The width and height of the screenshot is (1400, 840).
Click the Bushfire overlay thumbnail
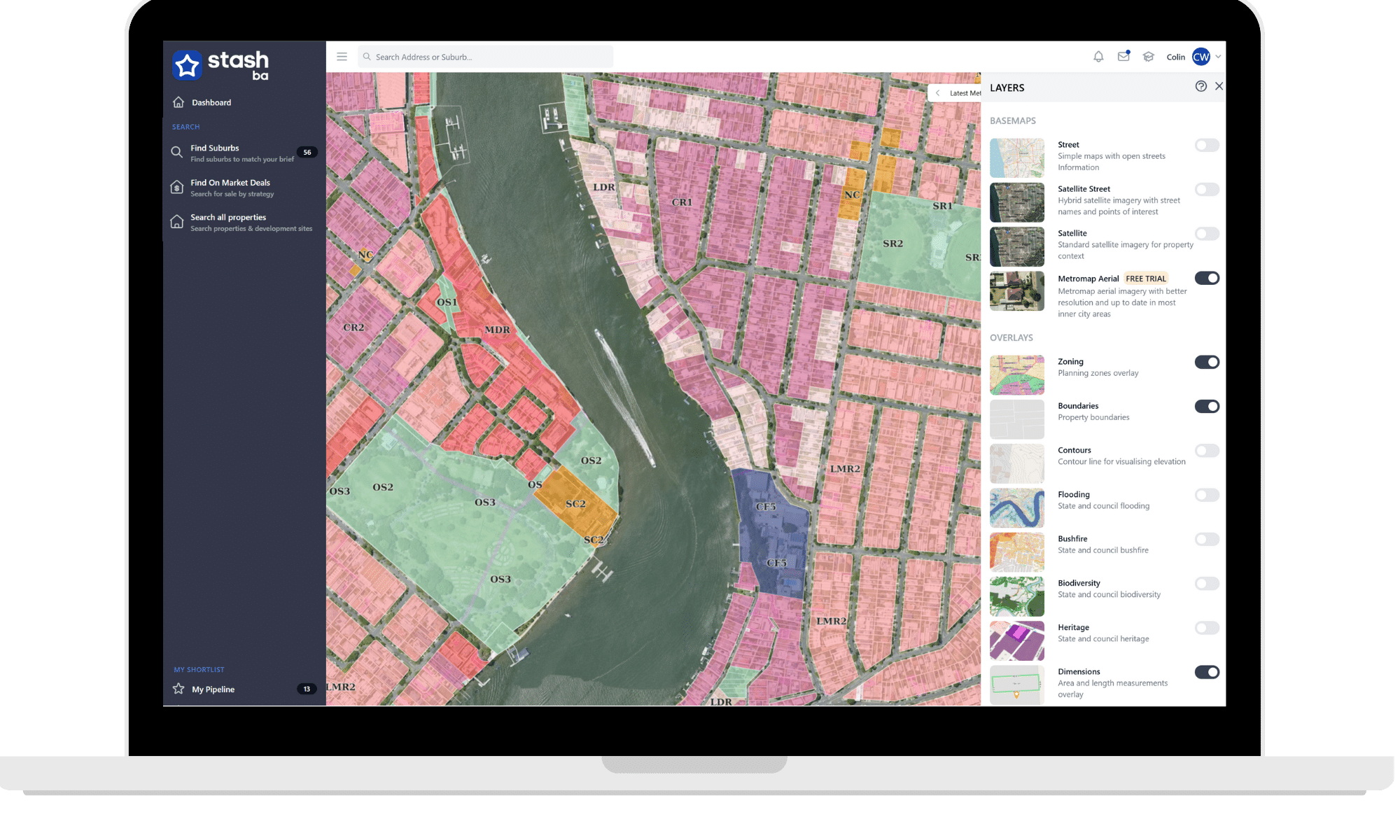tap(1017, 552)
